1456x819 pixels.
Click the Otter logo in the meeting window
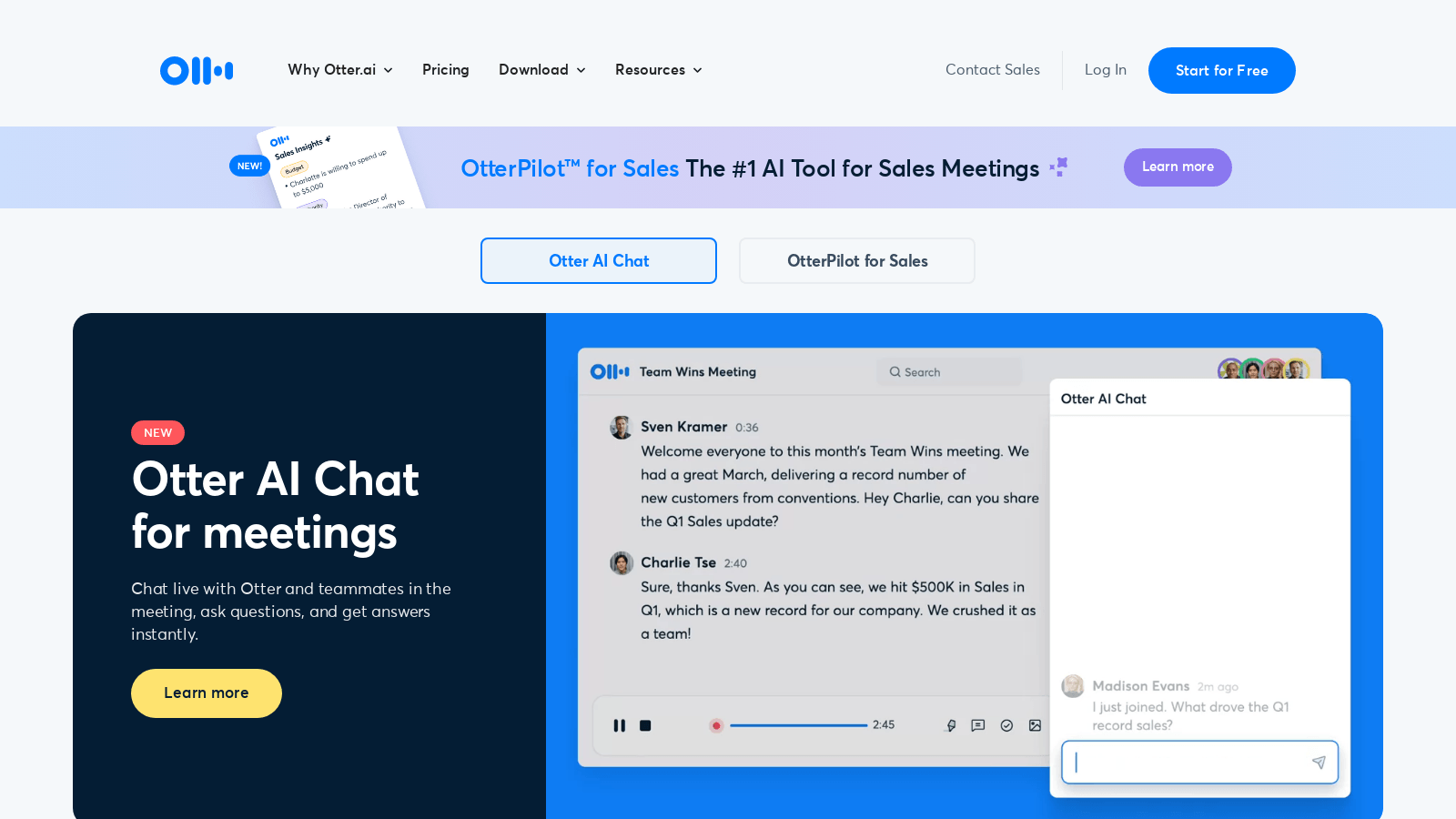coord(610,371)
